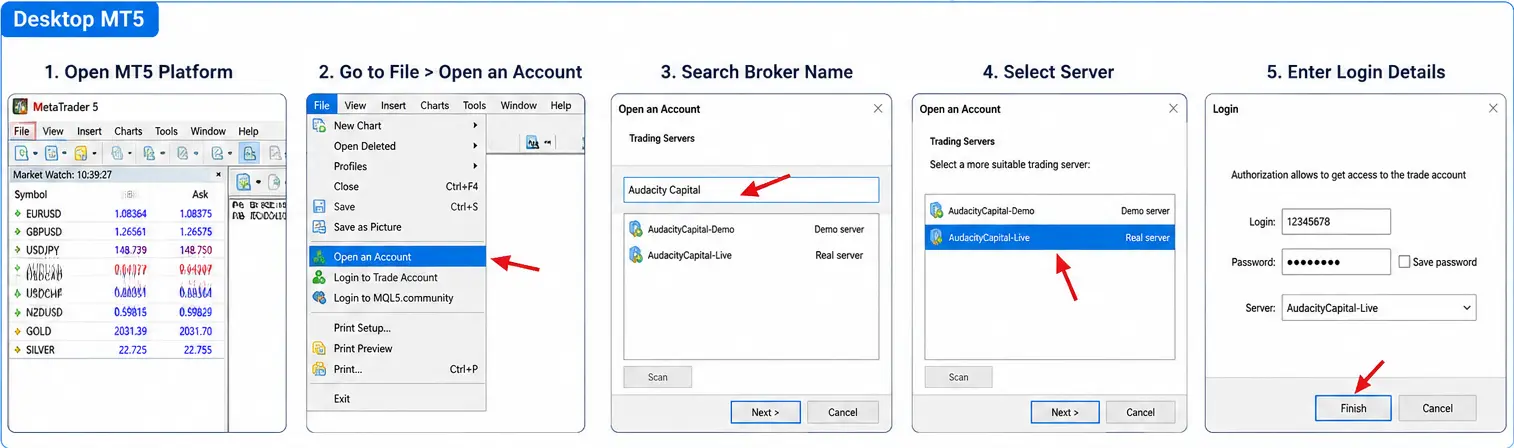Click Scan button in step 4 Select Server dialog
Image resolution: width=1514 pixels, height=448 pixels.
click(958, 377)
